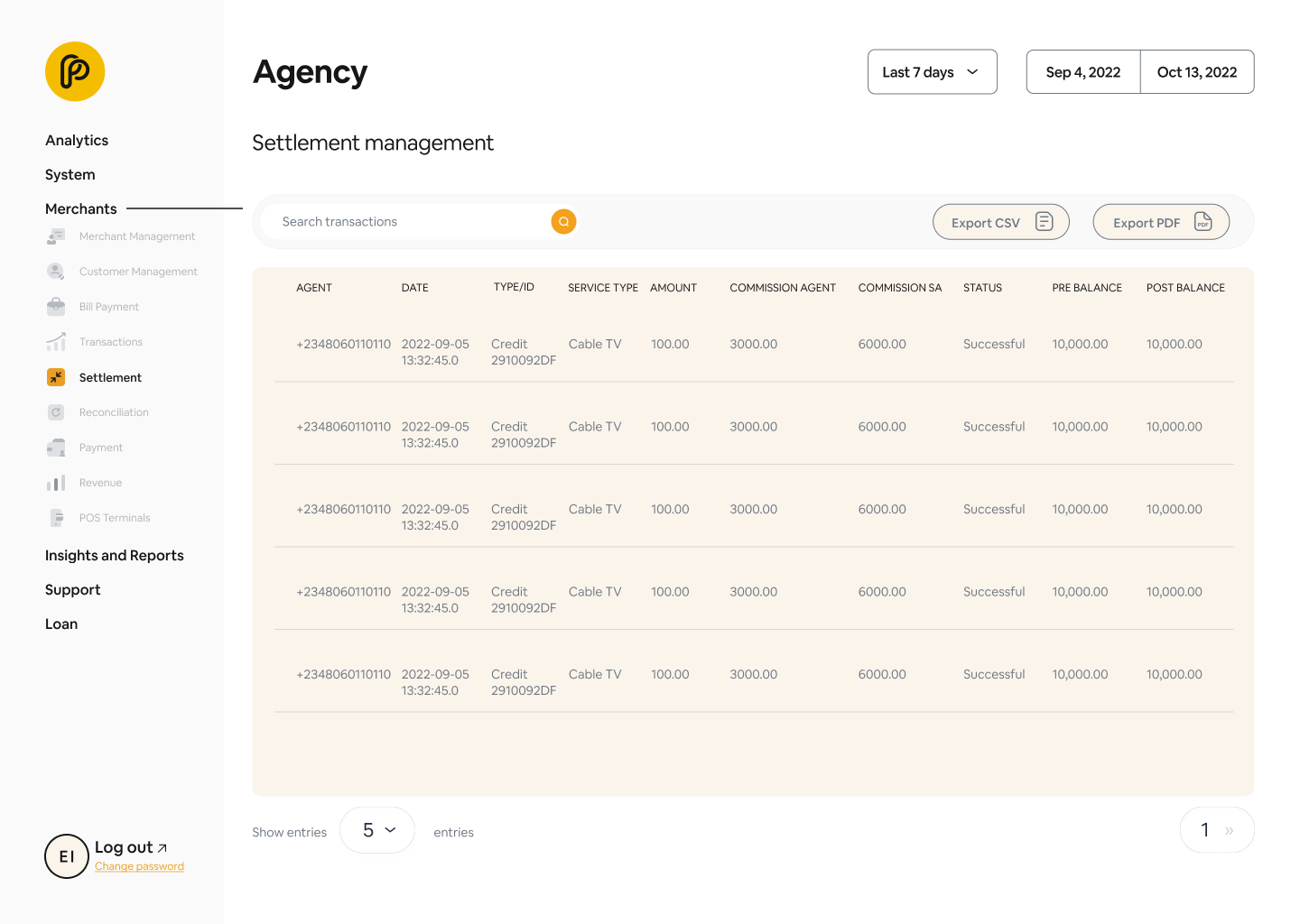Go to Revenue page
The width and height of the screenshot is (1300, 924).
[100, 483]
